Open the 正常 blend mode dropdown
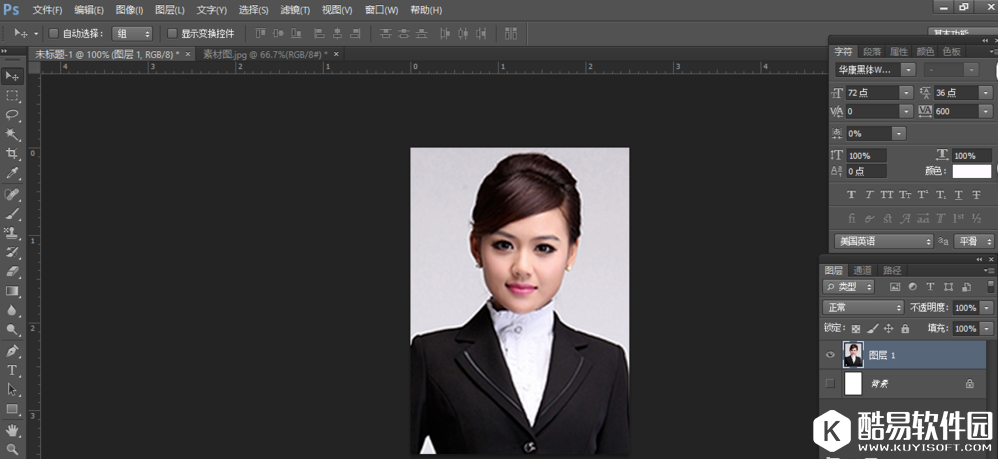 862,307
